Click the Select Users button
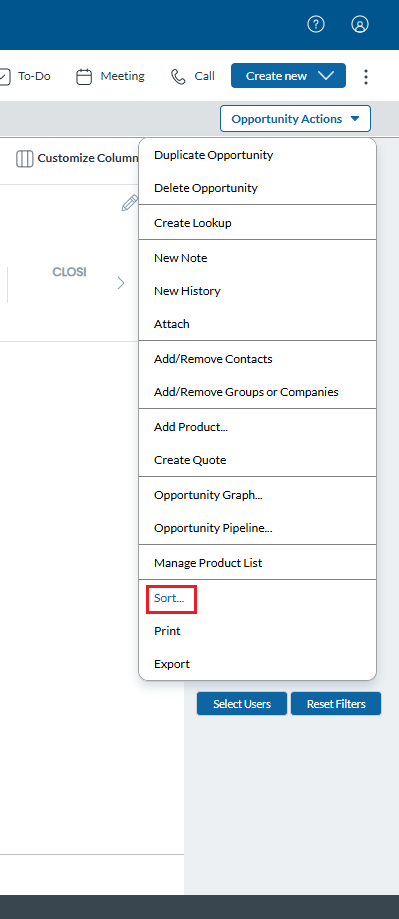The width and height of the screenshot is (399, 919). click(242, 704)
